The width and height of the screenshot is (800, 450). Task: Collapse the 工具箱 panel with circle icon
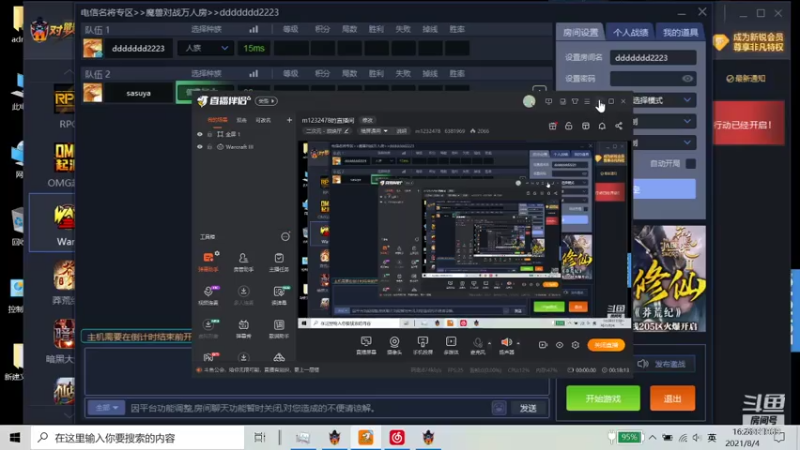pyautogui.click(x=285, y=236)
